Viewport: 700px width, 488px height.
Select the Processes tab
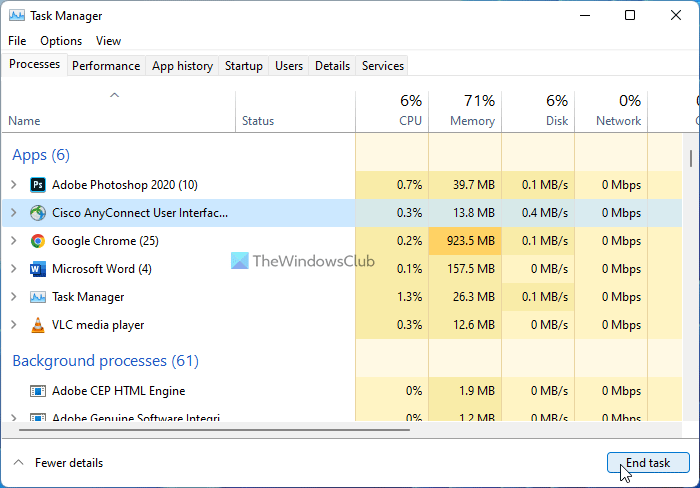coord(34,64)
